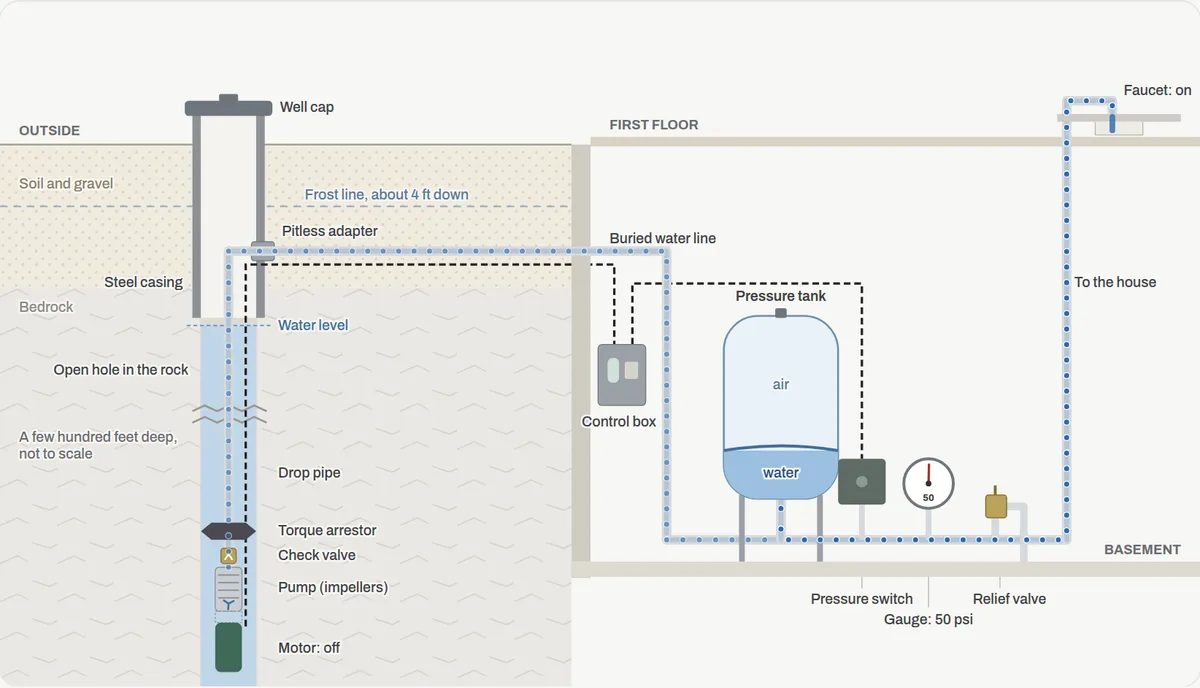Image resolution: width=1200 pixels, height=688 pixels.
Task: Select the pressure tank graphic
Action: (781, 405)
